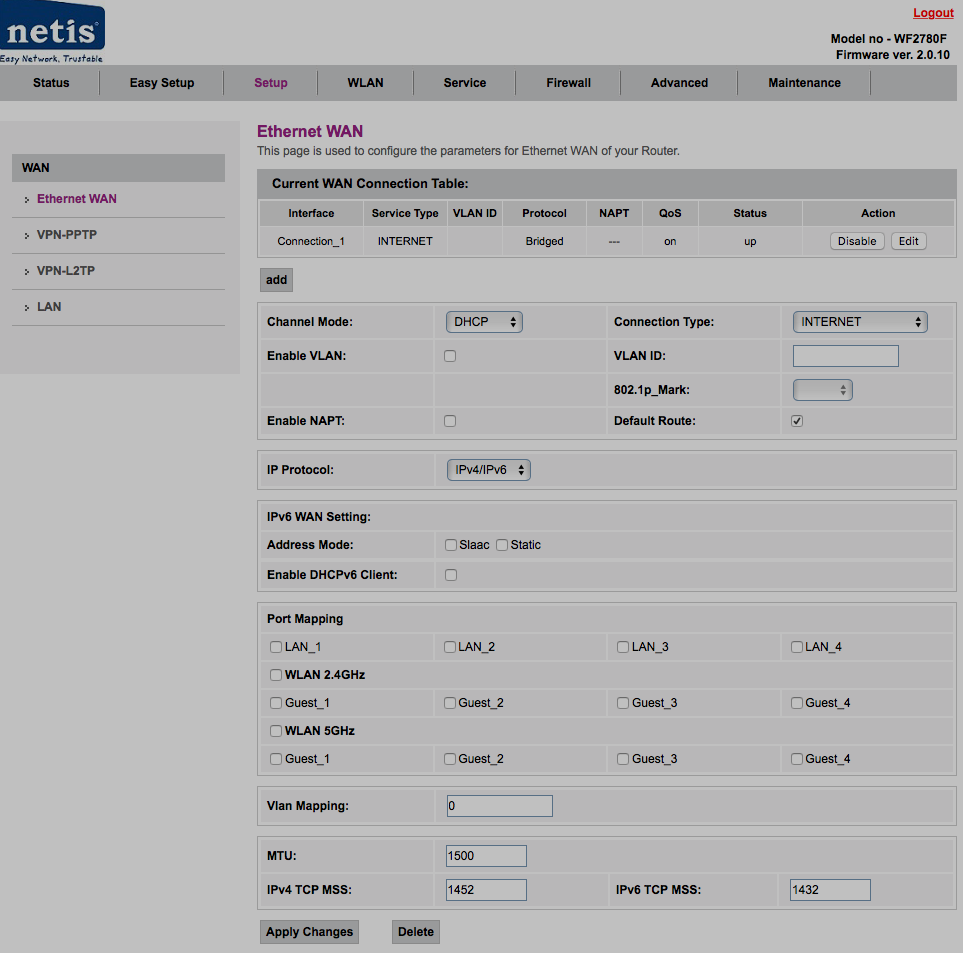Disable Connection_1 in the WAN table
Screen dimensions: 963x953
coord(857,241)
